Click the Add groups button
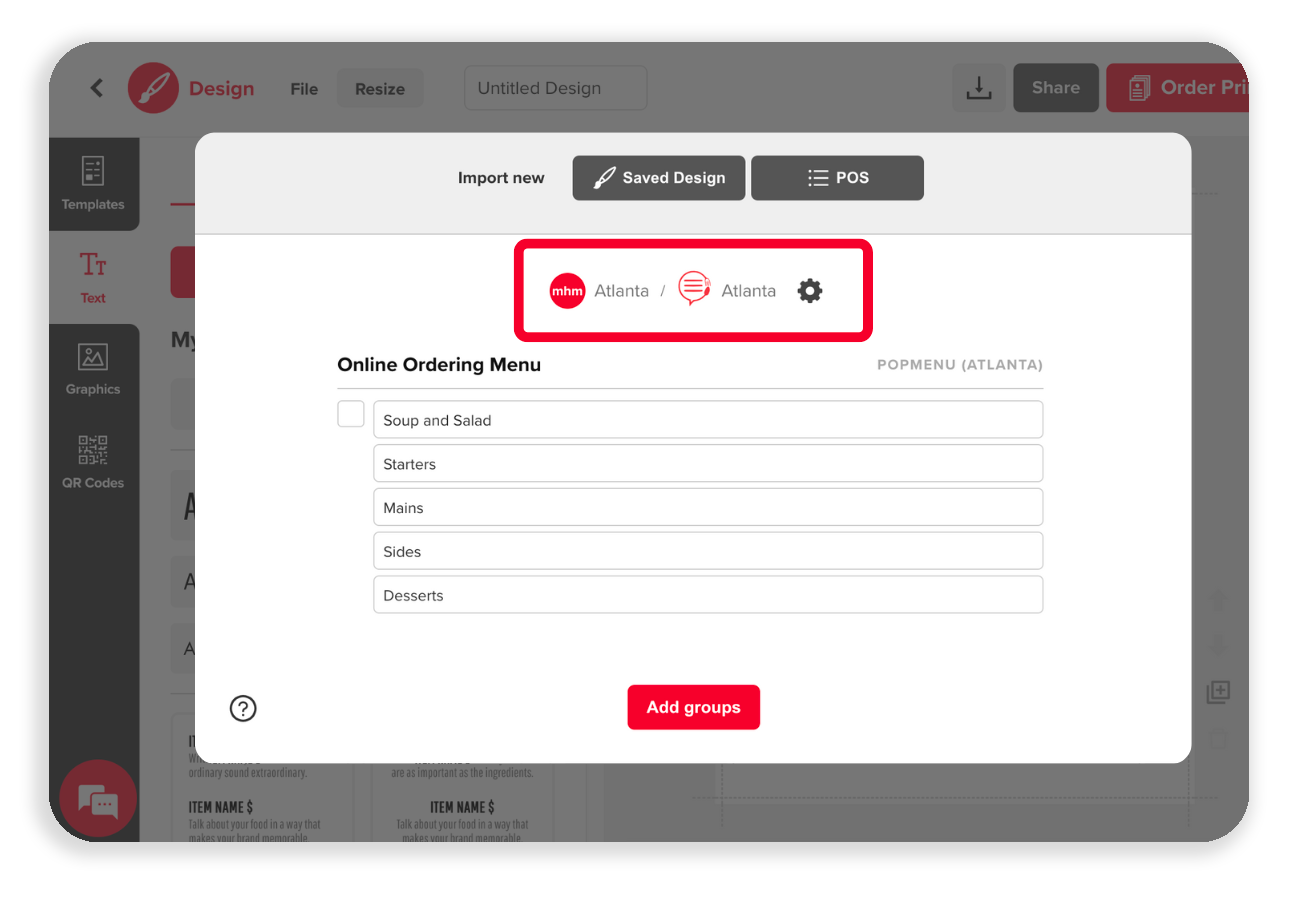The height and width of the screenshot is (900, 1300). [694, 707]
